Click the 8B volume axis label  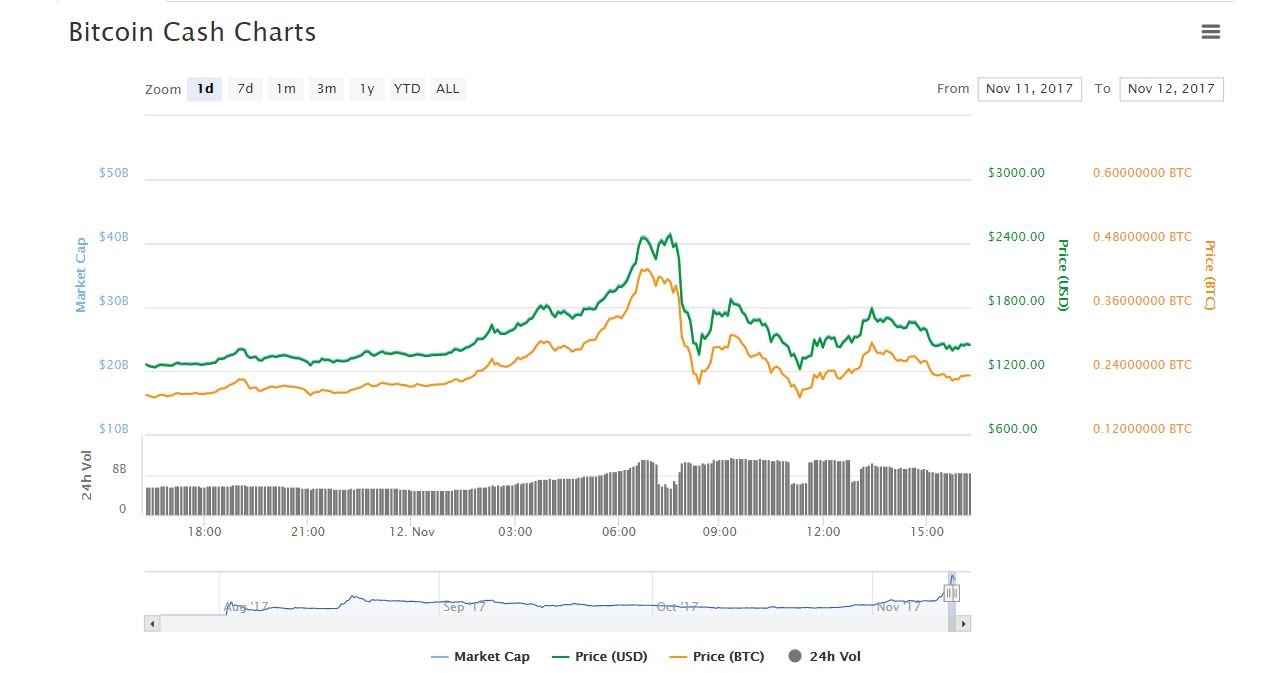pyautogui.click(x=119, y=468)
